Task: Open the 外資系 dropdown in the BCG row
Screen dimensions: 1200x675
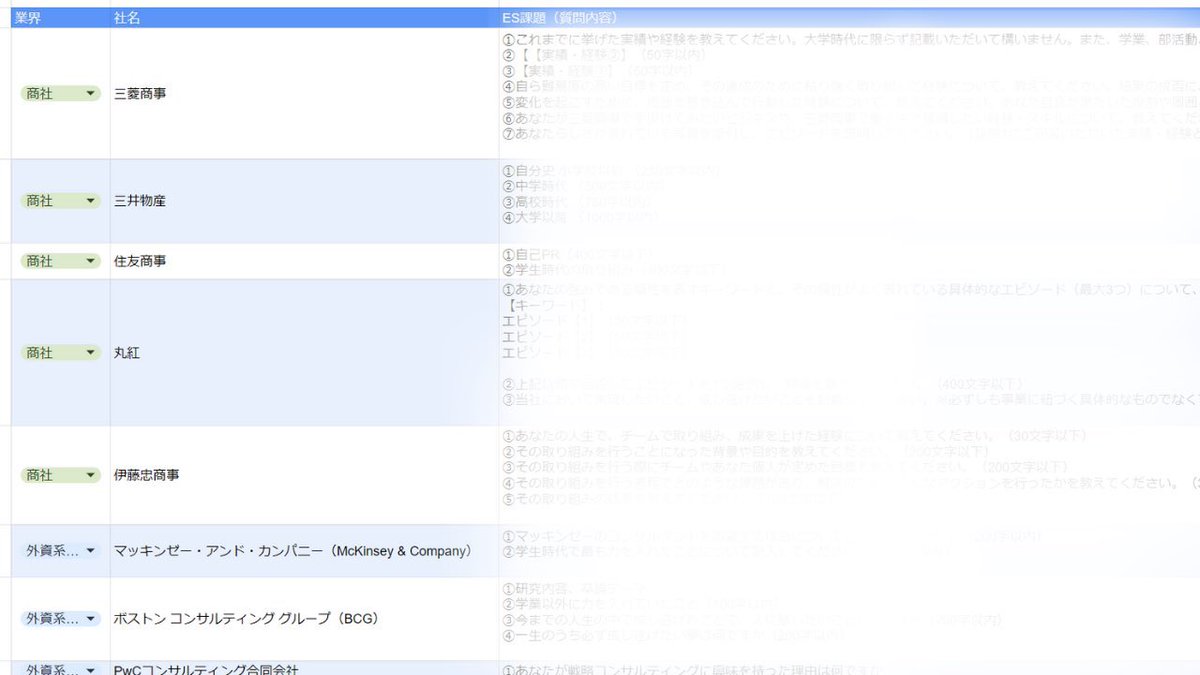Action: 61,619
